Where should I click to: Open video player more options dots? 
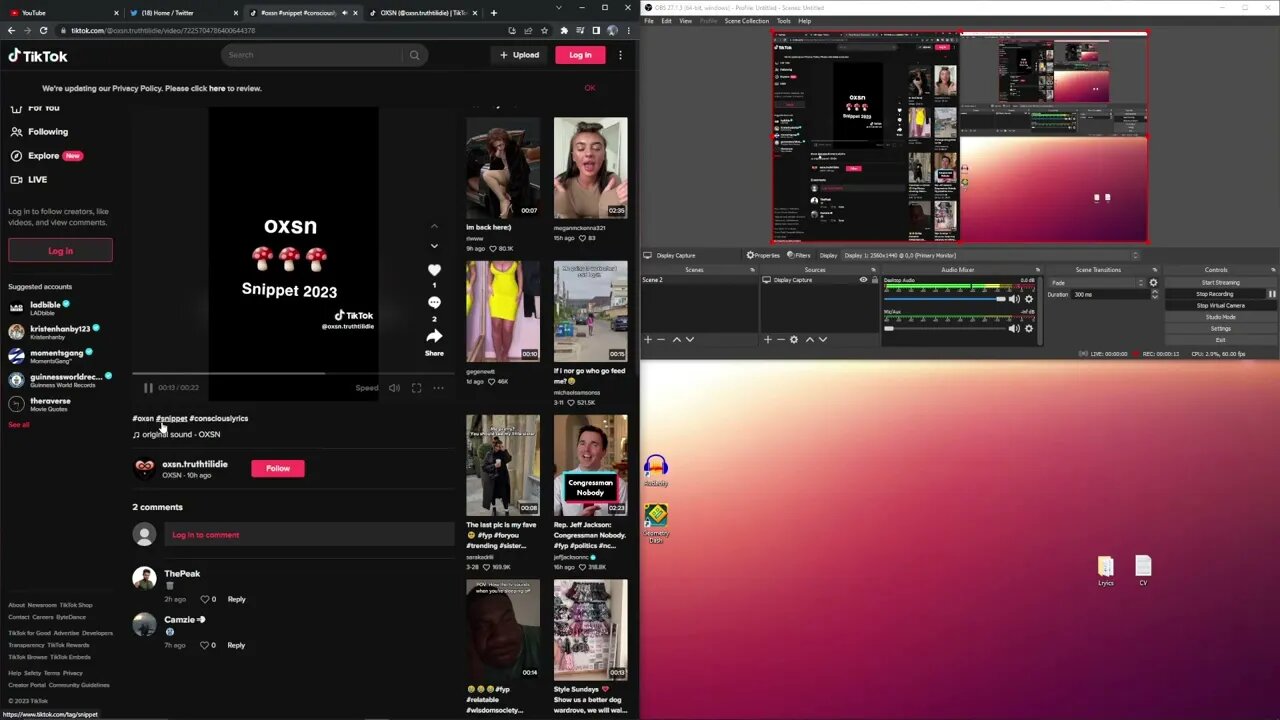[x=438, y=388]
